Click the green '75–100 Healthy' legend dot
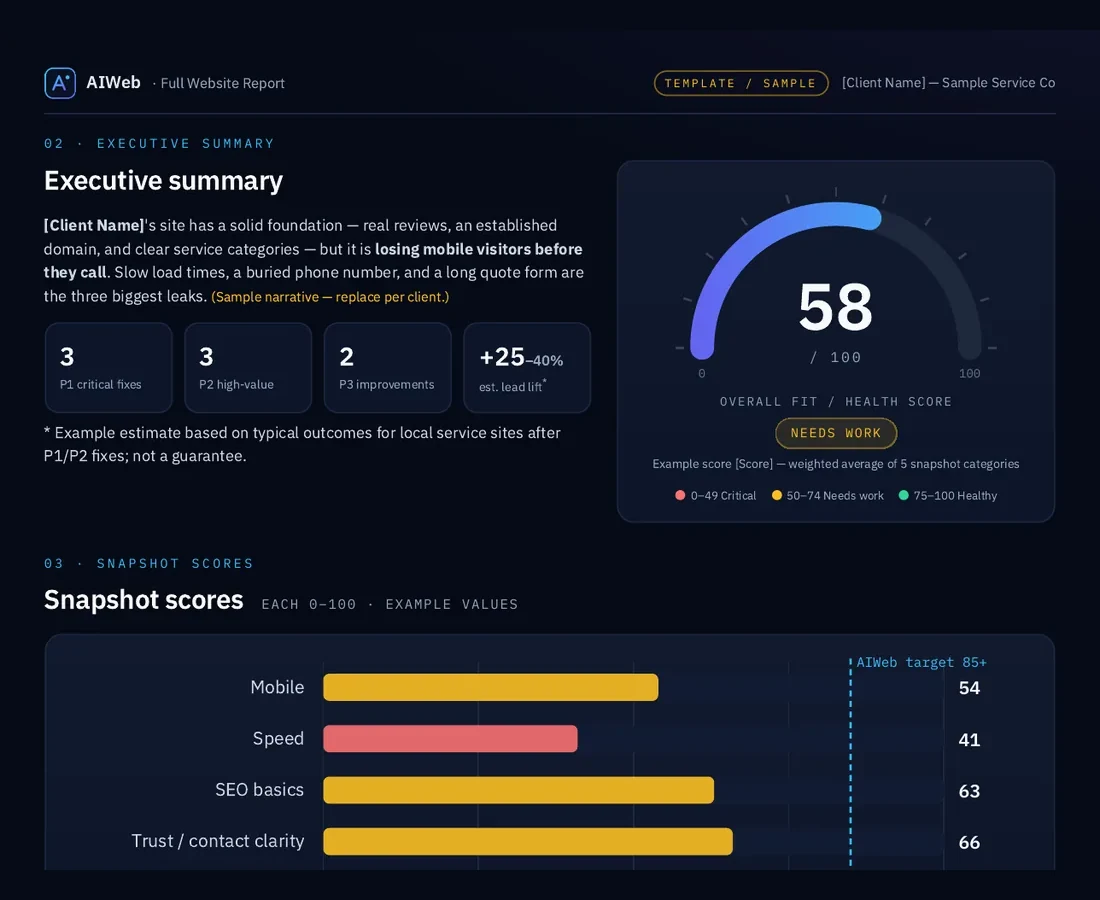This screenshot has width=1100, height=900. coord(904,495)
